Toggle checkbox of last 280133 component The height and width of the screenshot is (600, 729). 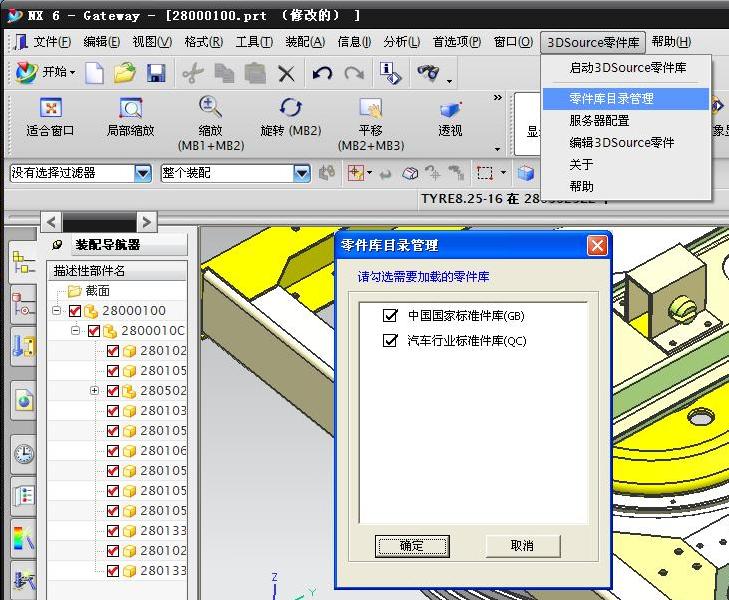(113, 570)
